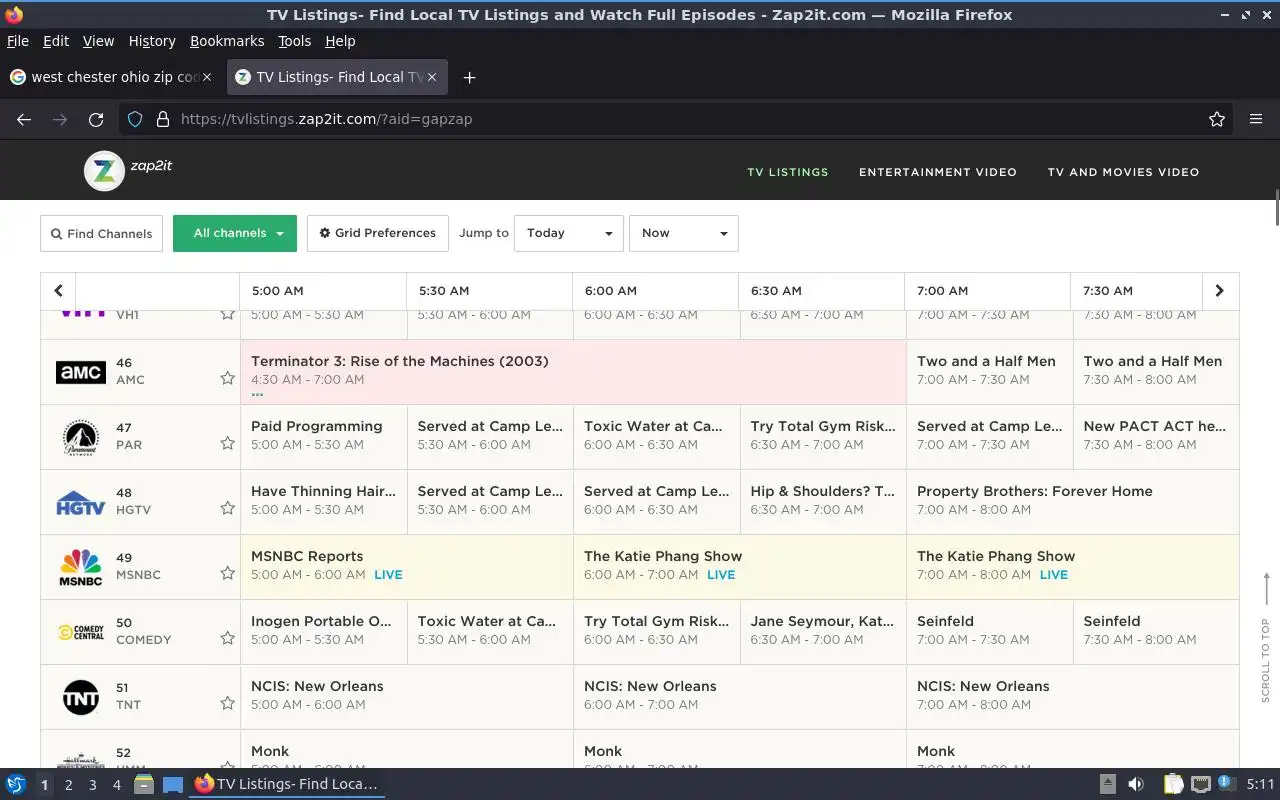The width and height of the screenshot is (1280, 800).
Task: Open the Now time dropdown
Action: click(x=684, y=233)
